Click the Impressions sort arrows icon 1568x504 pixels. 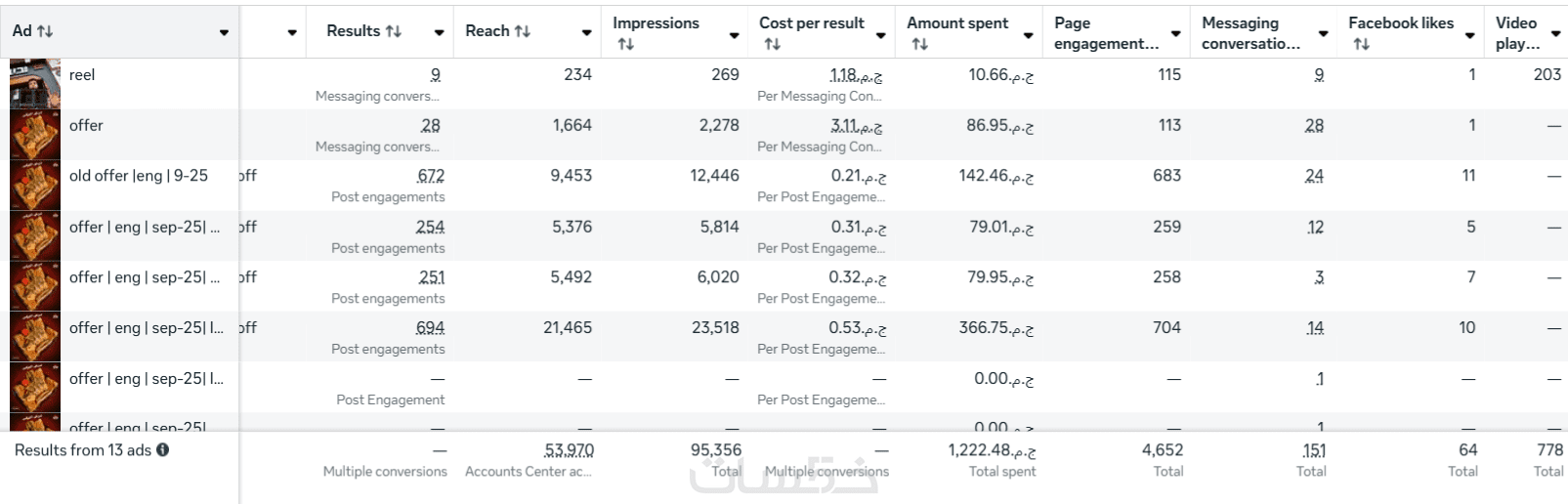tap(625, 44)
